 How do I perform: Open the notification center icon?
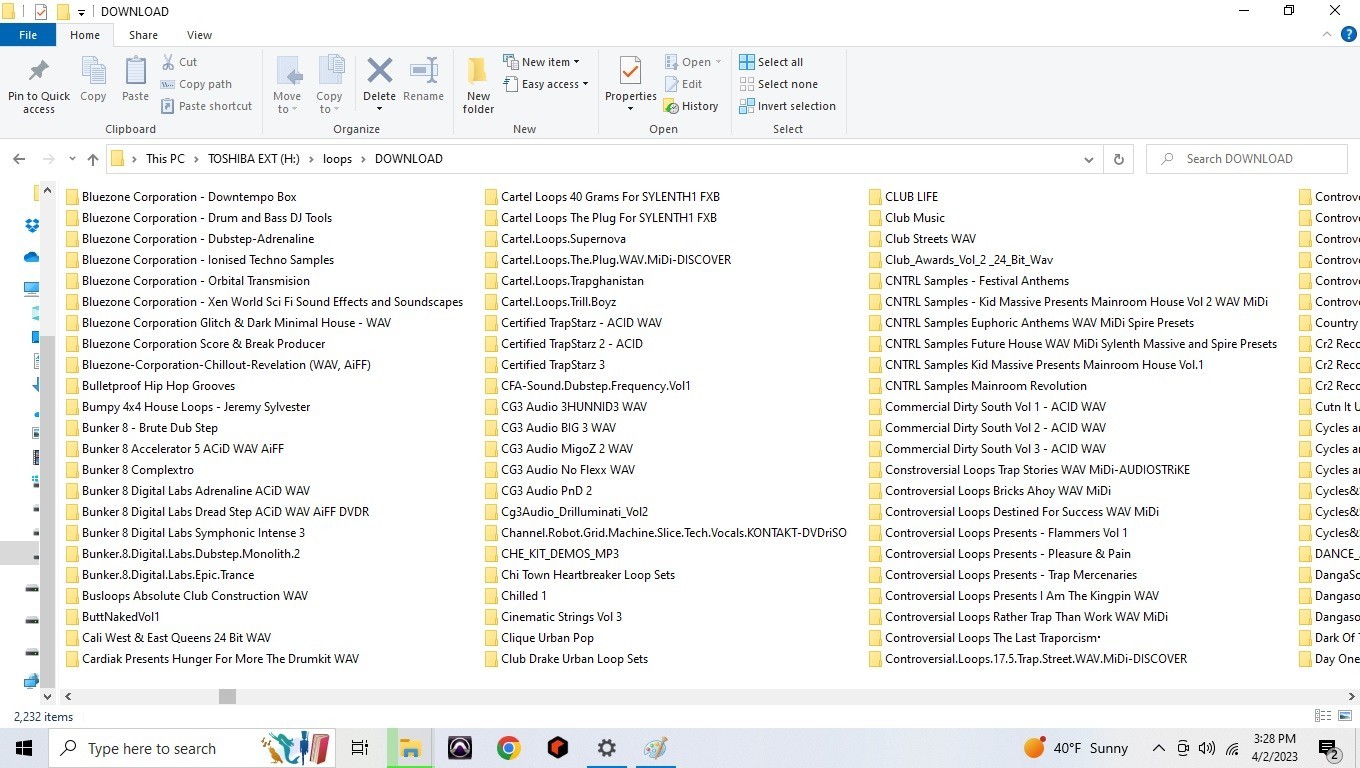pyautogui.click(x=1330, y=748)
